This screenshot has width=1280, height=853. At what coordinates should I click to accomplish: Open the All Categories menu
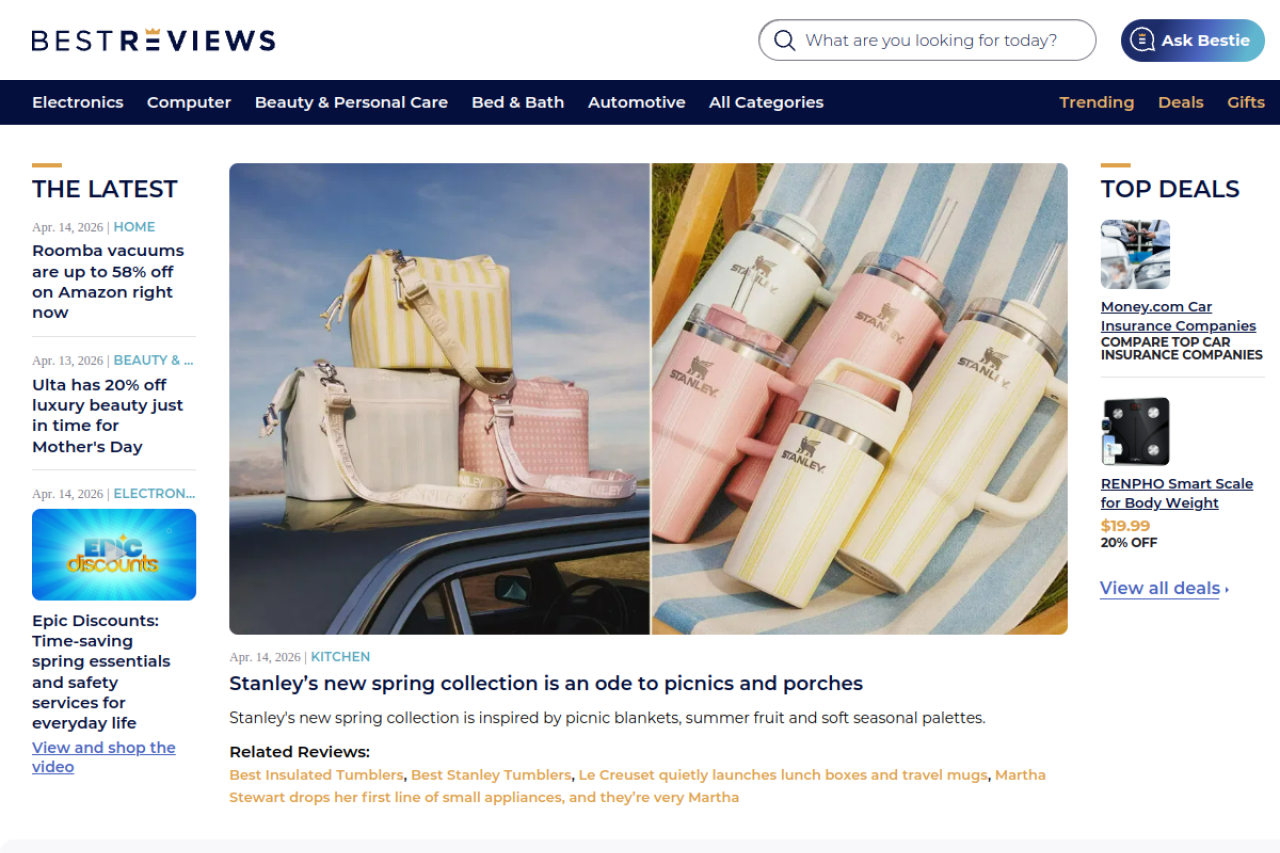pyautogui.click(x=766, y=102)
